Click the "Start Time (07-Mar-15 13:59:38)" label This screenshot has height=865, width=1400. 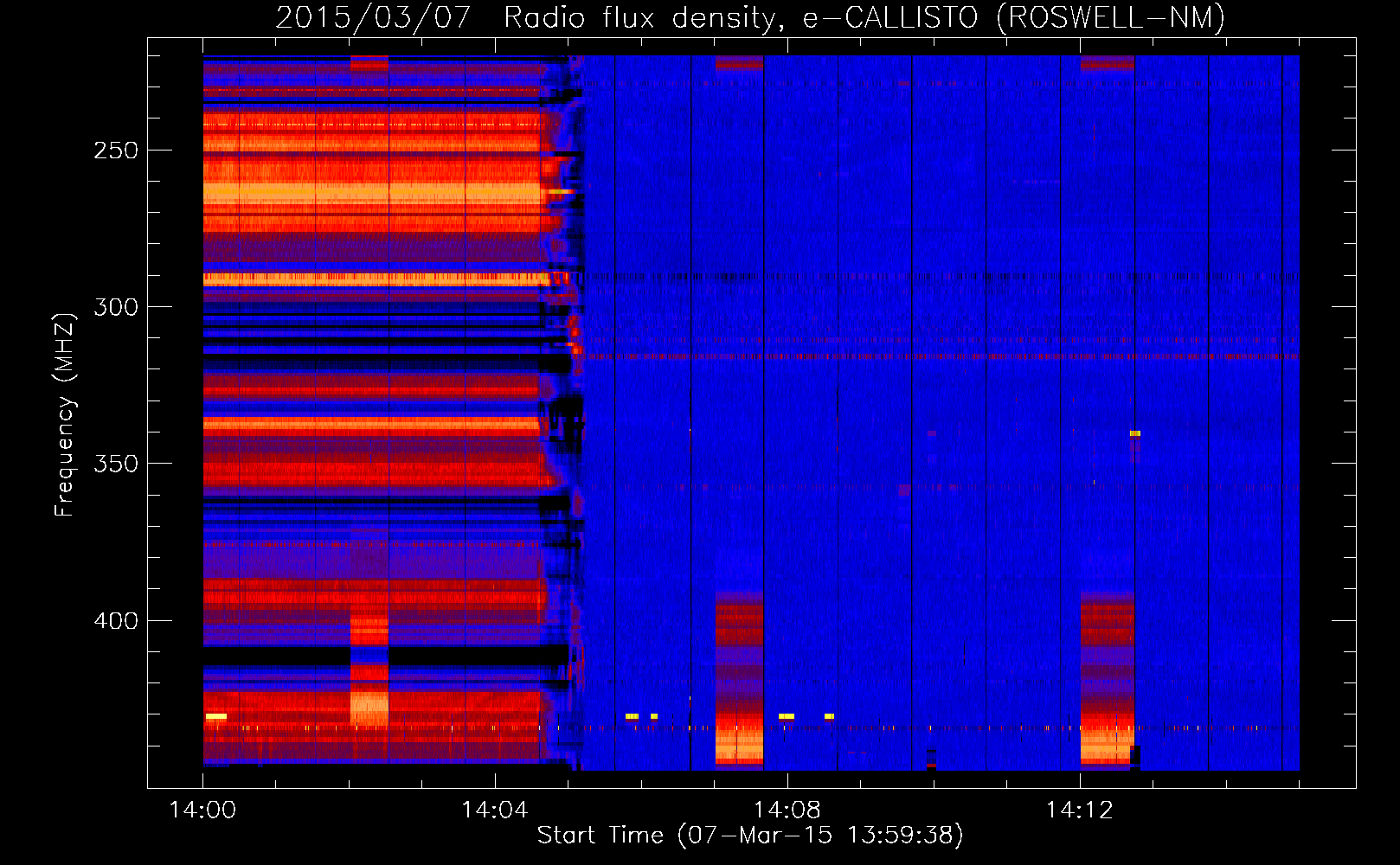click(x=750, y=836)
